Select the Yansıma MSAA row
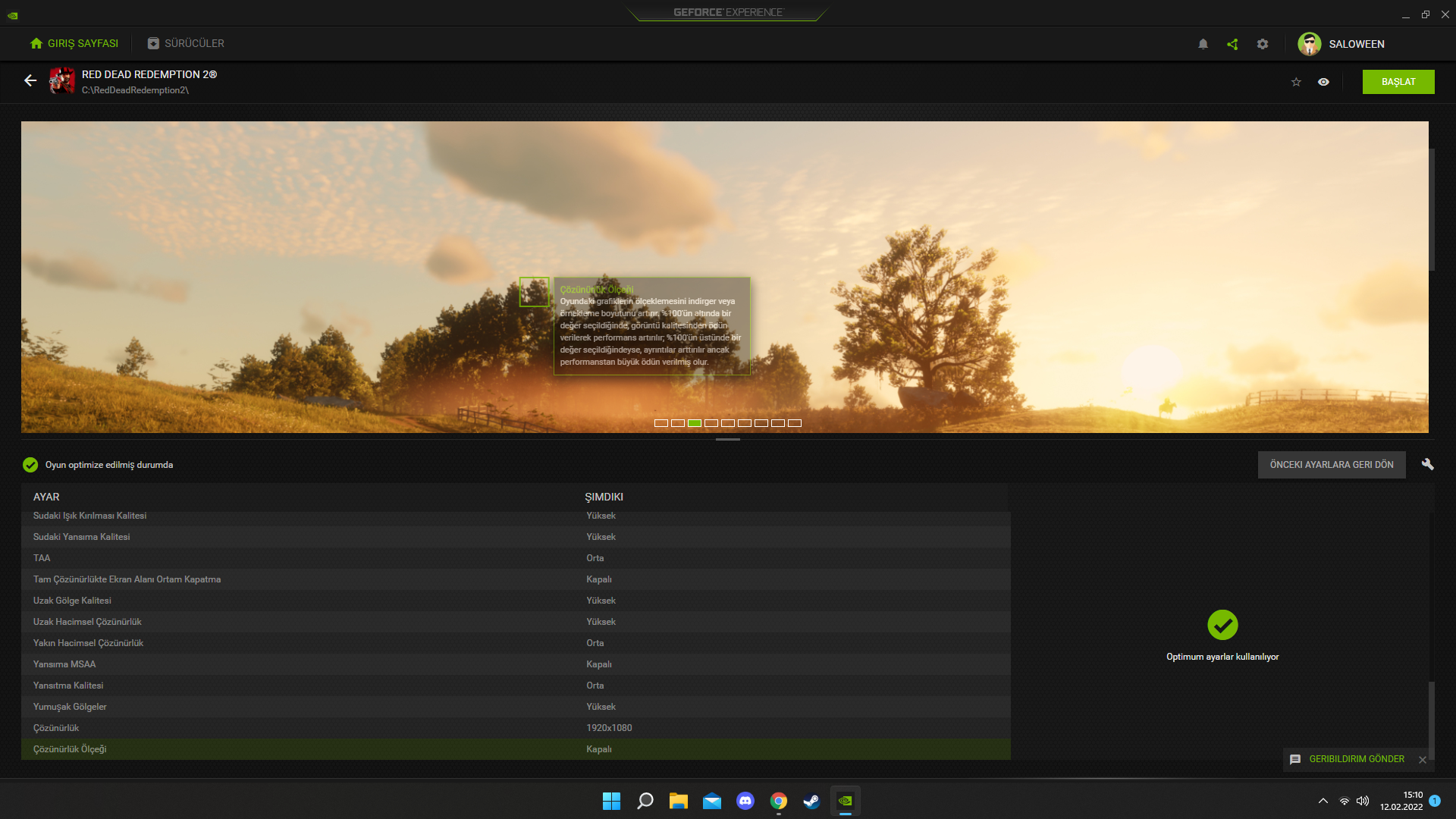Image resolution: width=1456 pixels, height=819 pixels. (516, 664)
